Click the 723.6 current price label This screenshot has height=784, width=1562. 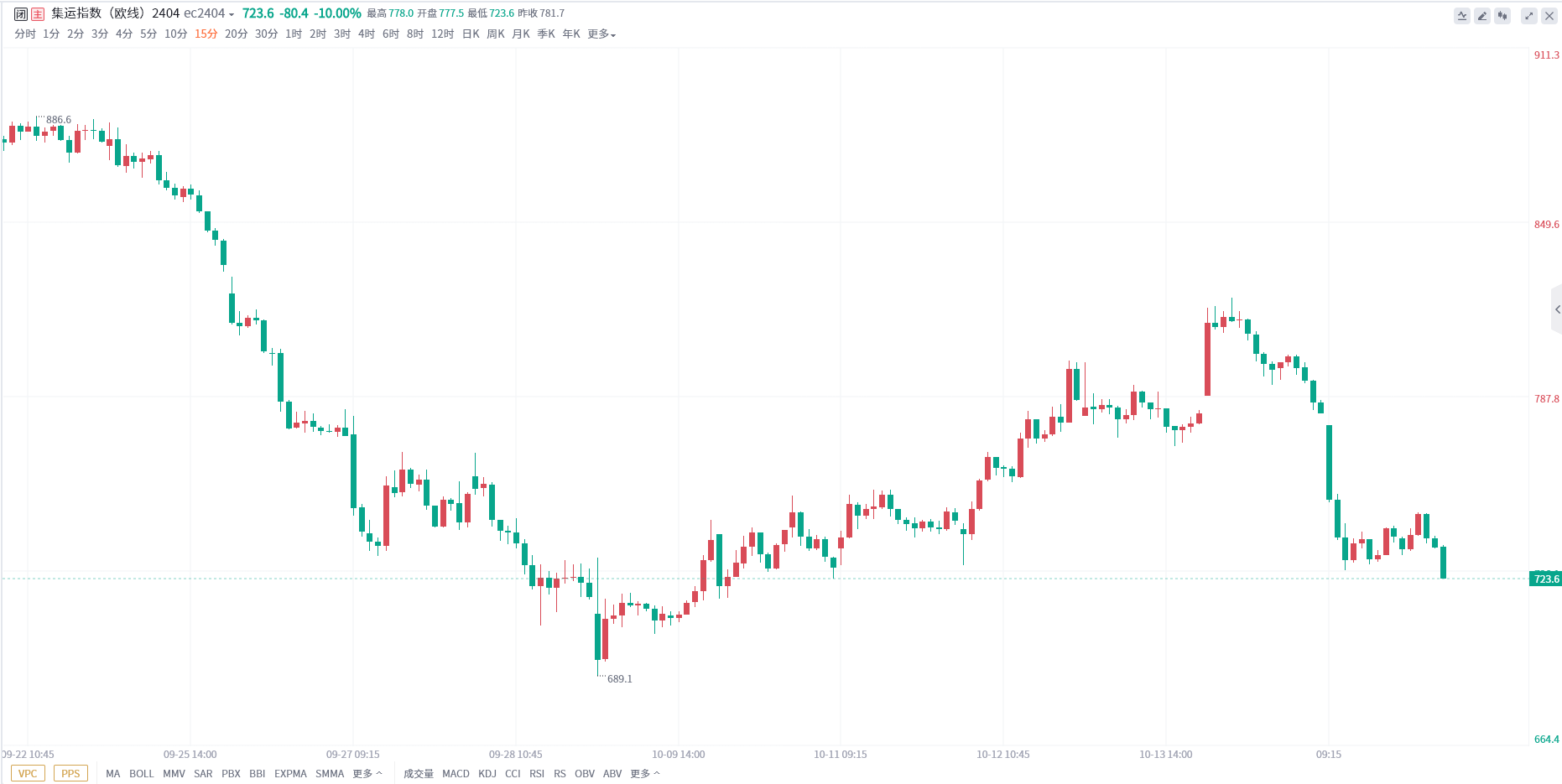(1546, 579)
